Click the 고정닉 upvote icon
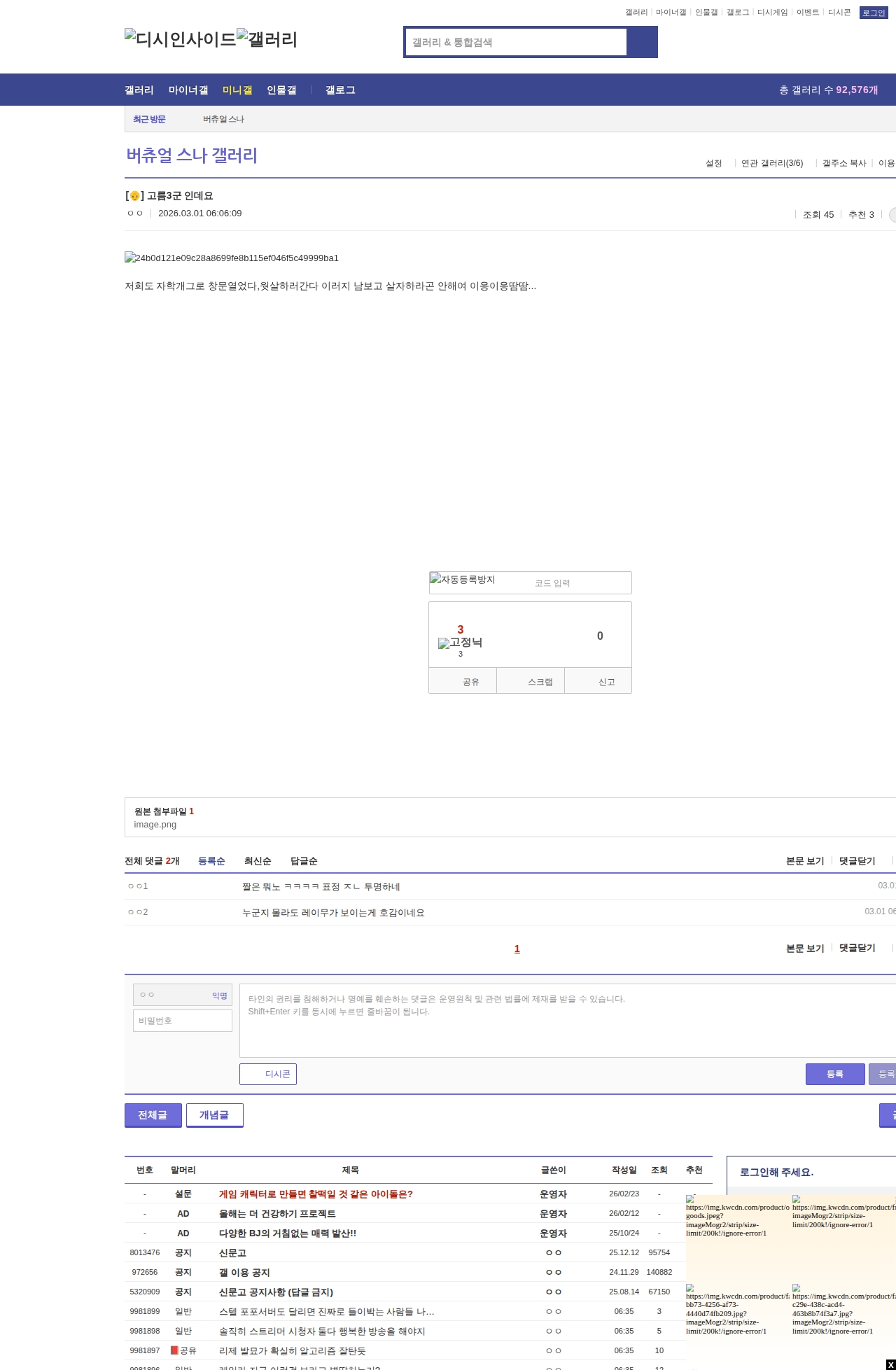This screenshot has width=896, height=1370. point(460,643)
